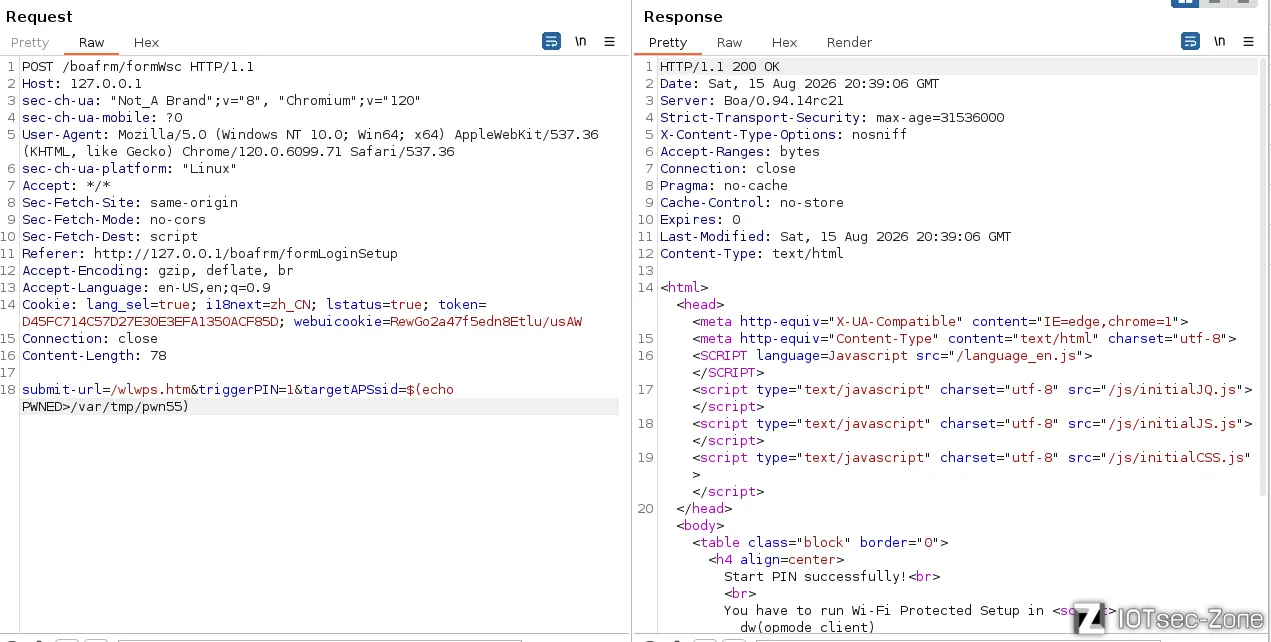The image size is (1271, 642).
Task: Switch Request view to the Pretty tab
Action: click(30, 42)
